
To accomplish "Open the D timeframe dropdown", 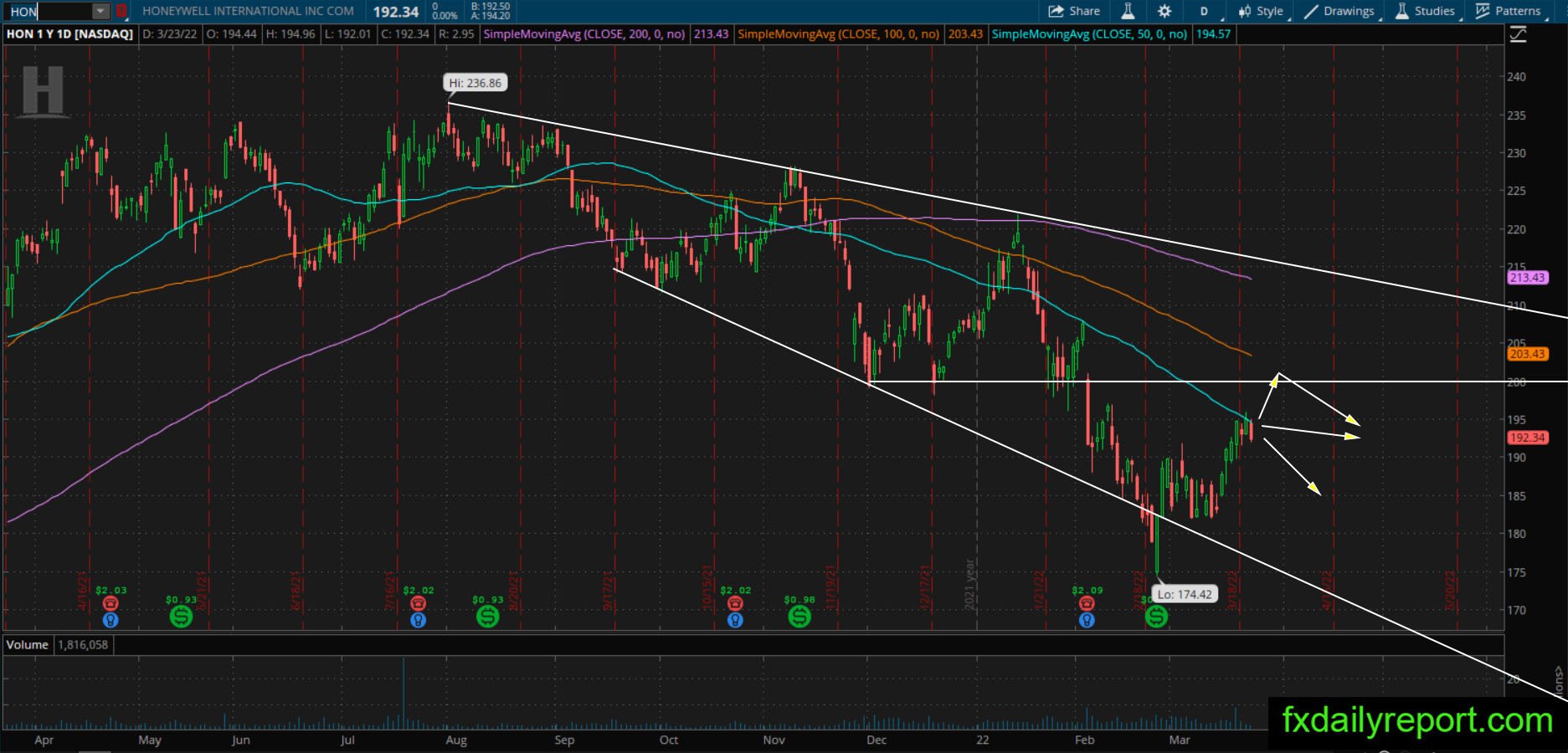I will click(1206, 11).
